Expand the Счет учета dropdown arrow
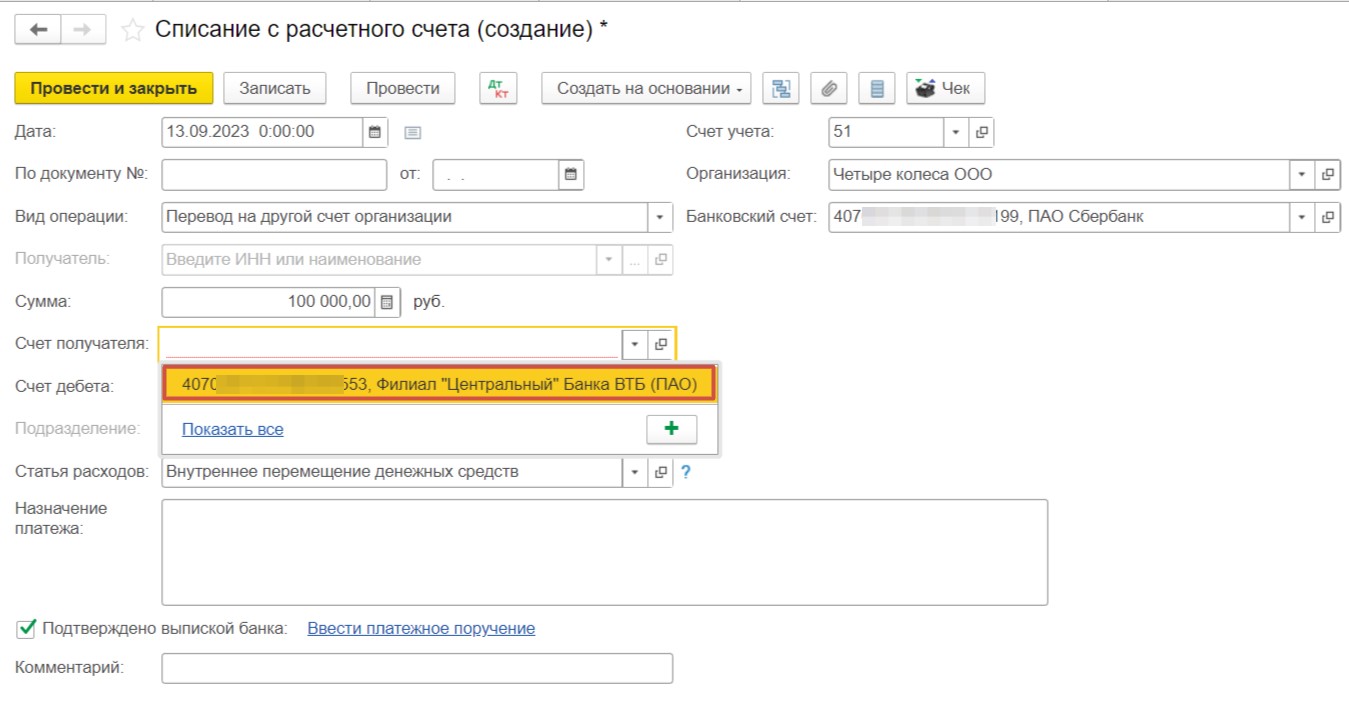Viewport: 1349px width, 711px height. [955, 132]
